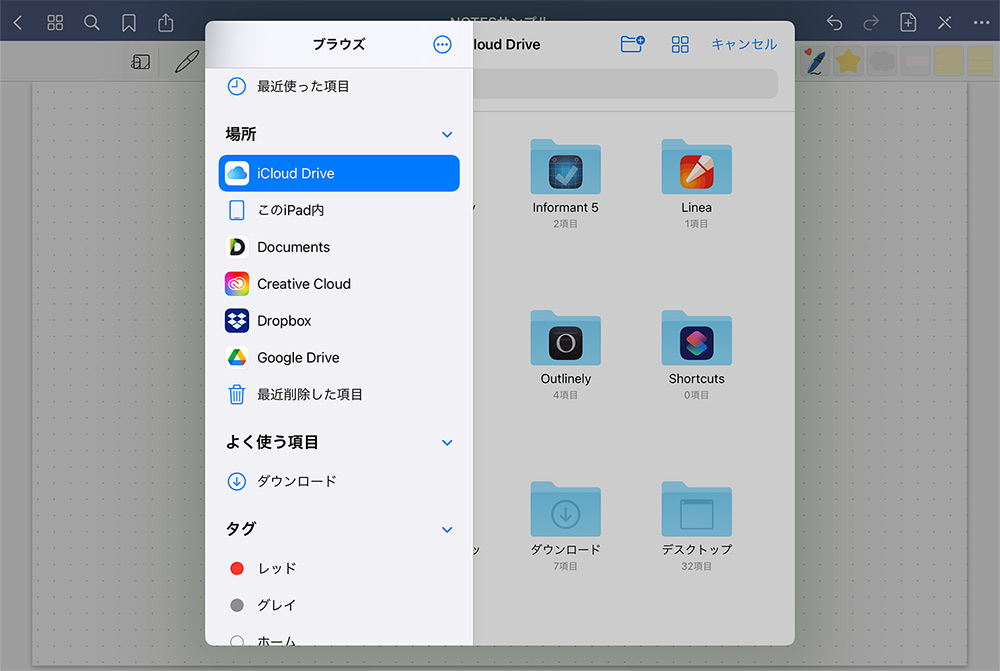The image size is (1000, 671).
Task: Select このiPad内 location
Action: click(339, 210)
